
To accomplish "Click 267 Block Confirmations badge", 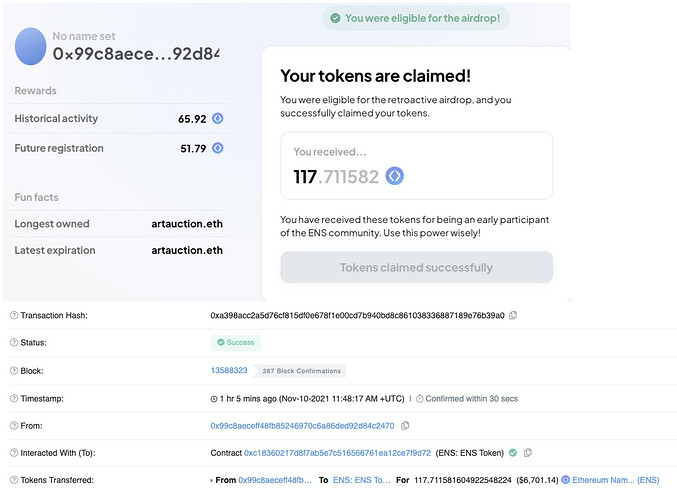I will (x=301, y=371).
